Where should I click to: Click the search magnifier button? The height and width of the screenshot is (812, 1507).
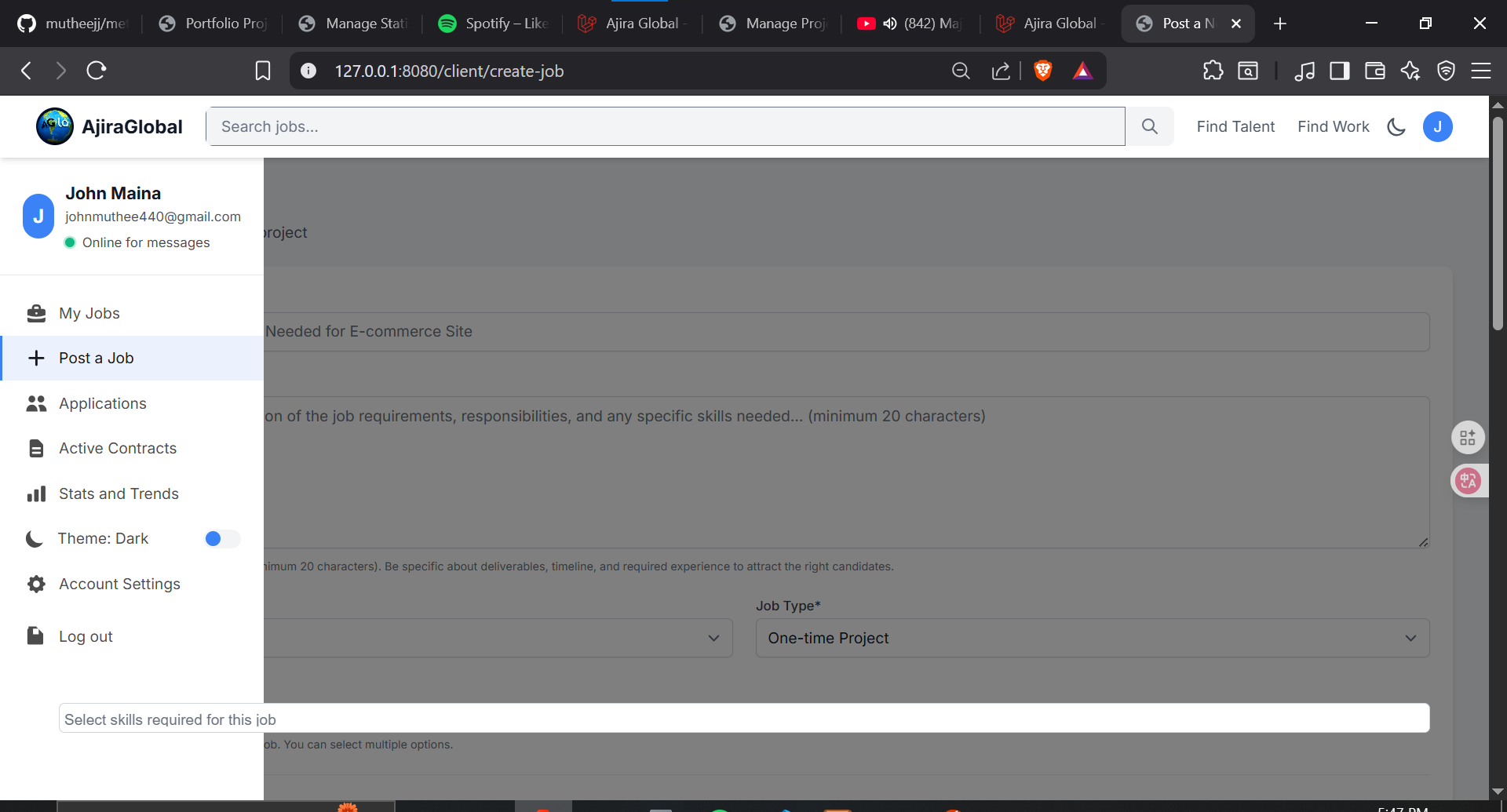(1149, 126)
